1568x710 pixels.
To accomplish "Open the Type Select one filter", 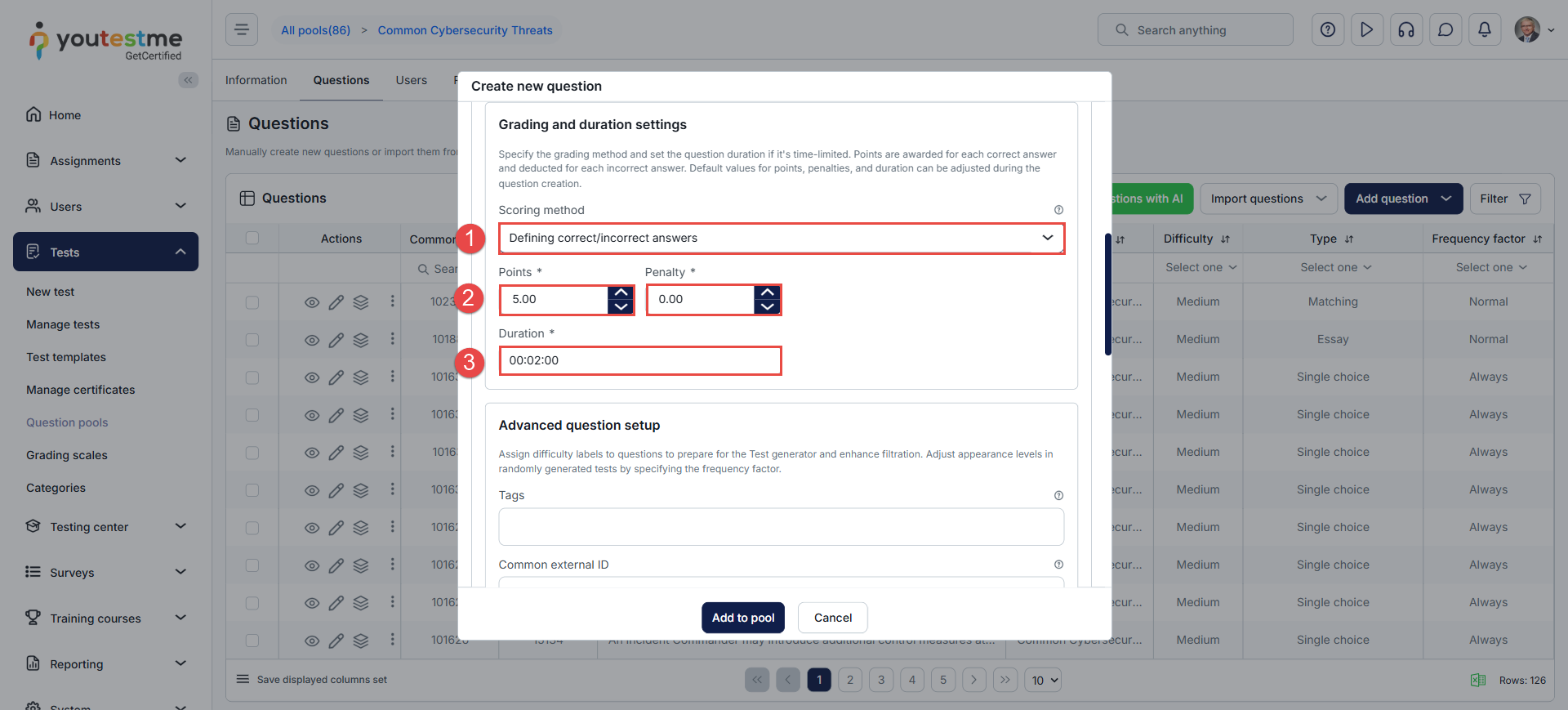I will tap(1335, 267).
